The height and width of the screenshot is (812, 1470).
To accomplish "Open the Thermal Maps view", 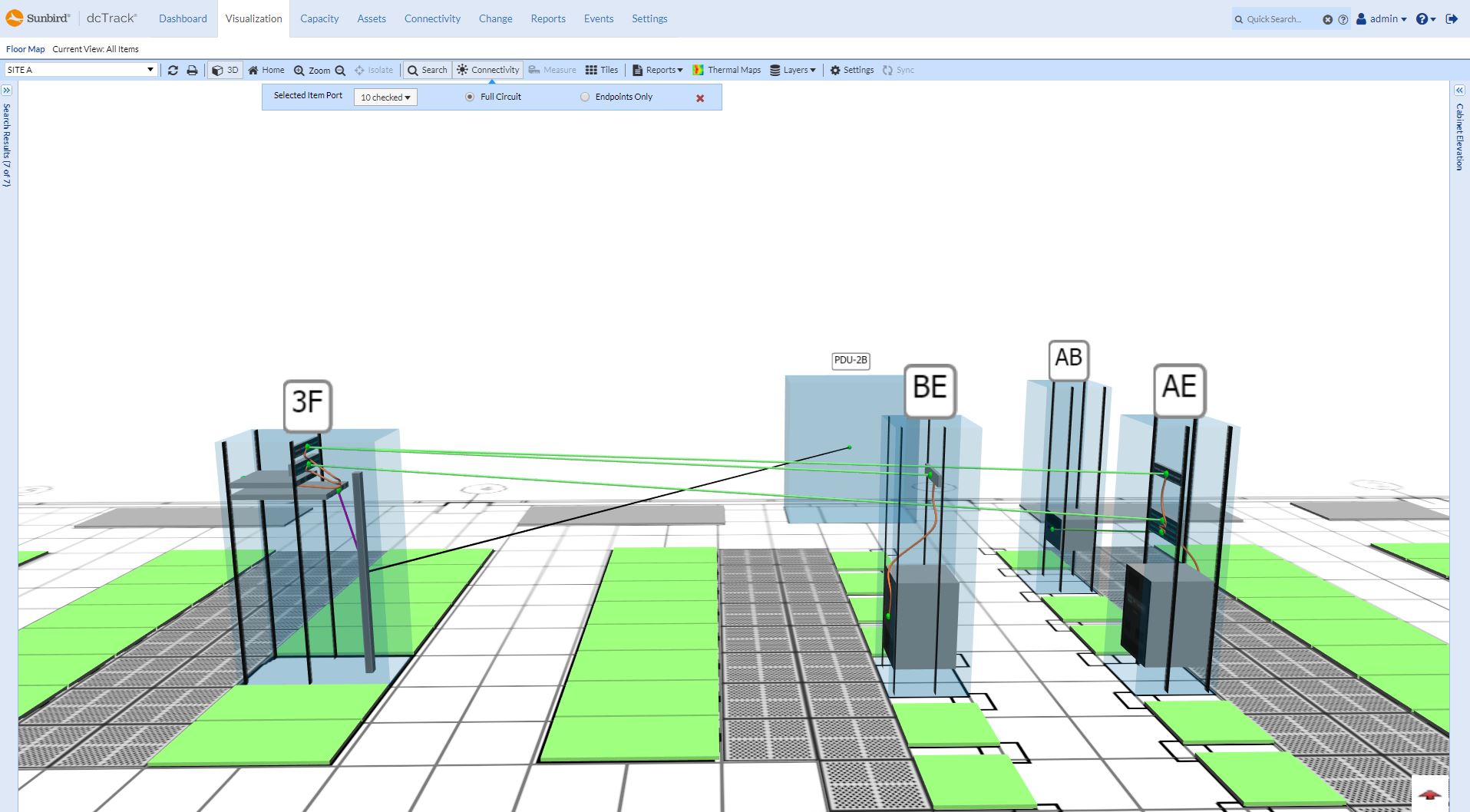I will tap(728, 70).
